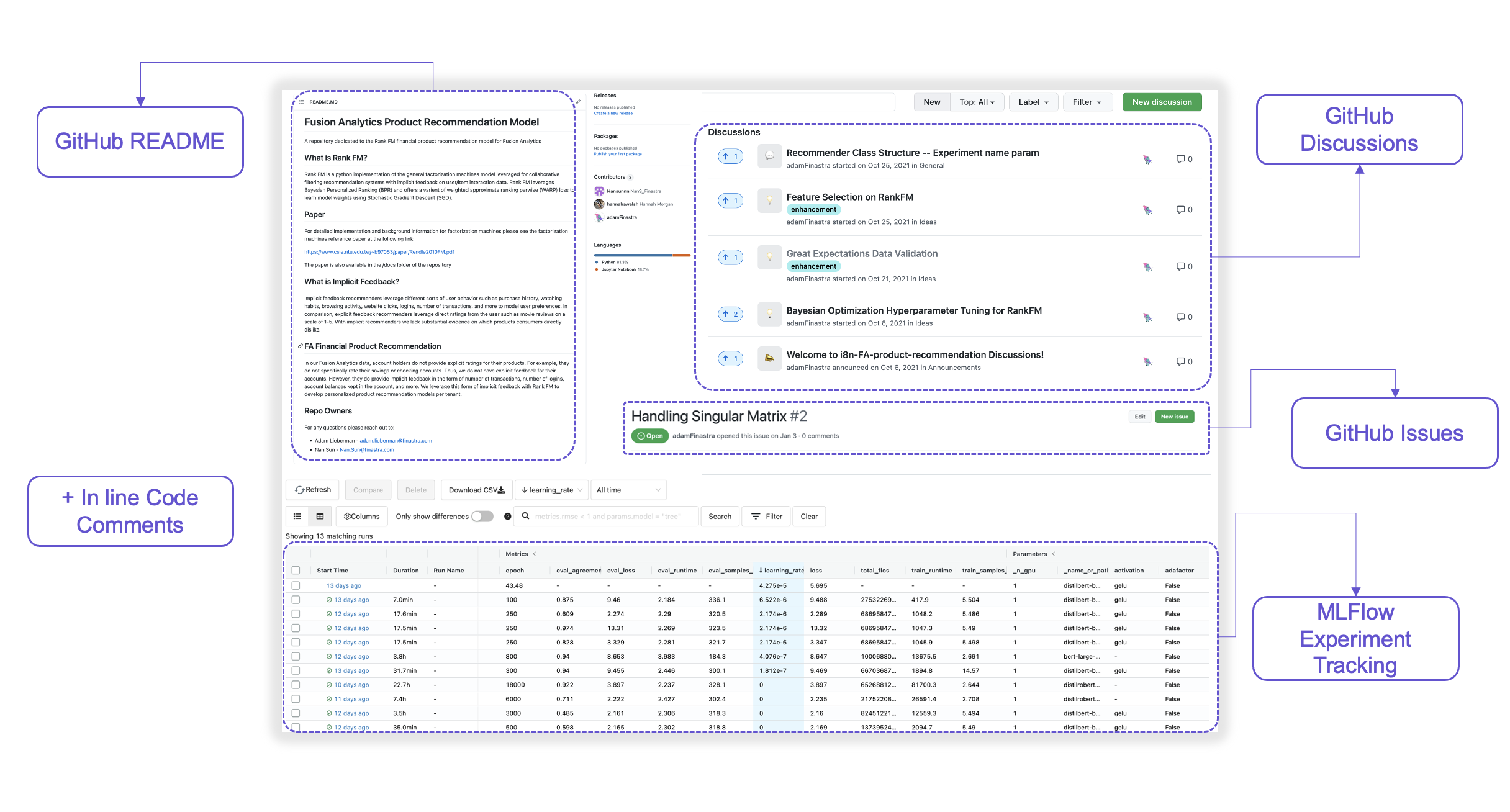
Task: Click the New discussion button
Action: (x=1161, y=102)
